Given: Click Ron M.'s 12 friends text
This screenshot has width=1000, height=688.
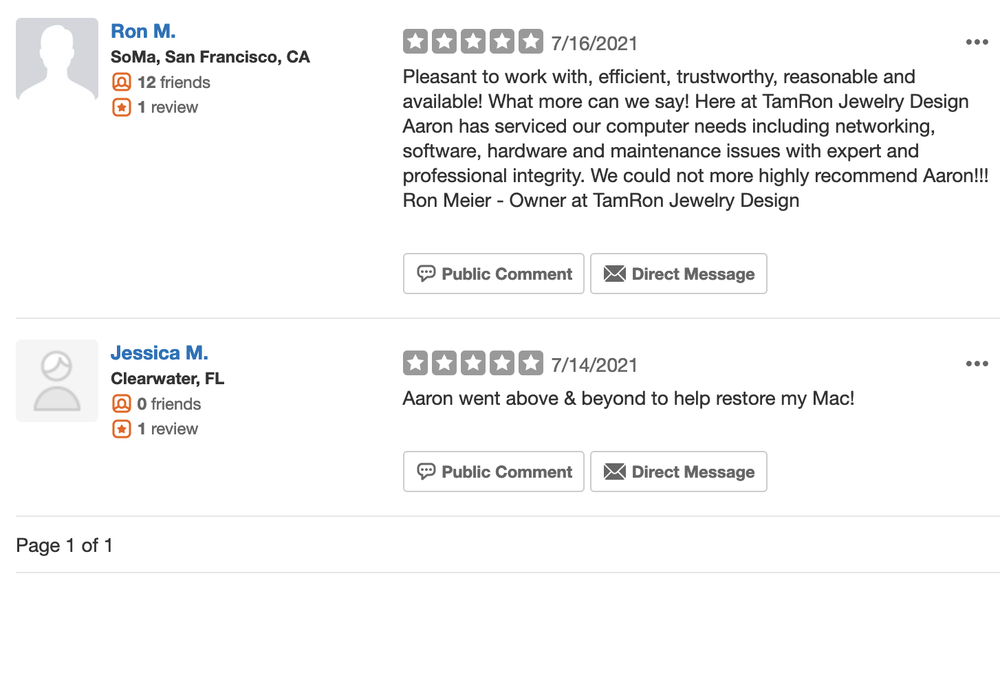Looking at the screenshot, I should (x=173, y=82).
